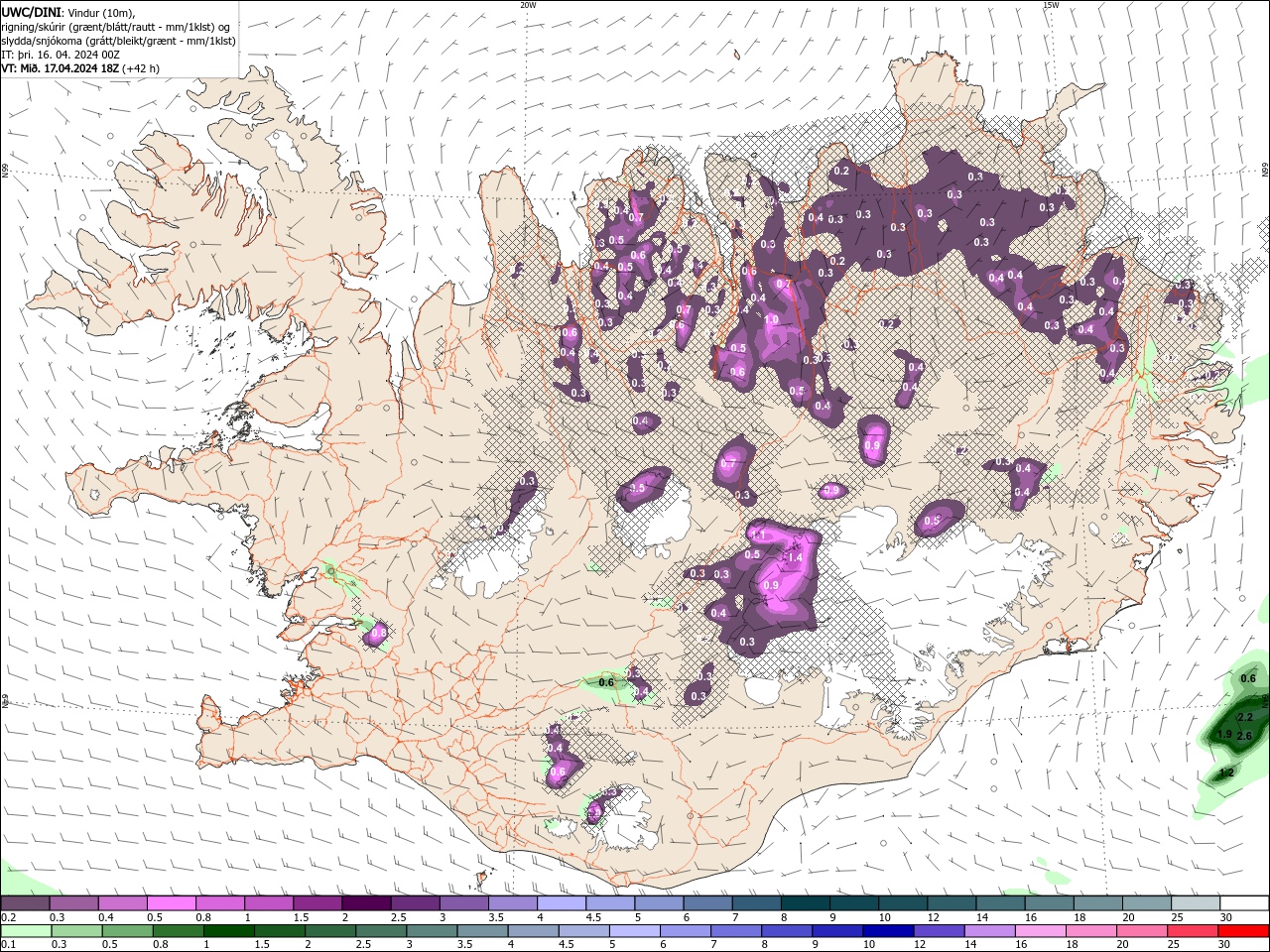Click the 'slydda/snjókoma' legend description line
This screenshot has width=1270, height=952.
tap(118, 41)
